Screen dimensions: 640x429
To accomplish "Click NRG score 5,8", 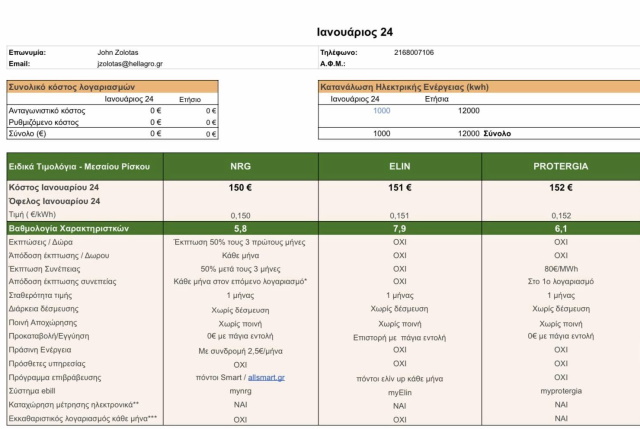I will pyautogui.click(x=240, y=229).
